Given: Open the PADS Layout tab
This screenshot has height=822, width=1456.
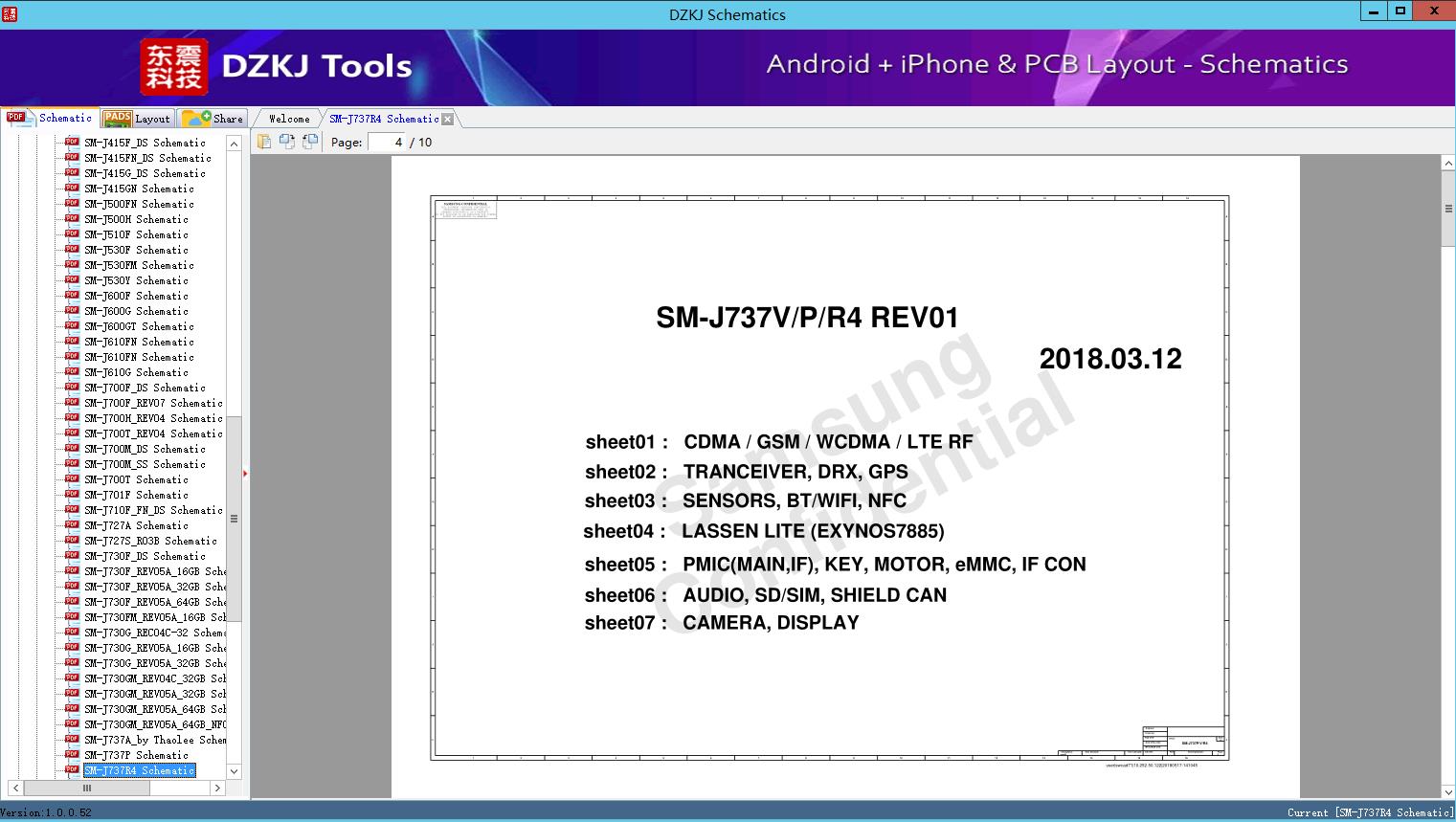Looking at the screenshot, I should [x=137, y=118].
